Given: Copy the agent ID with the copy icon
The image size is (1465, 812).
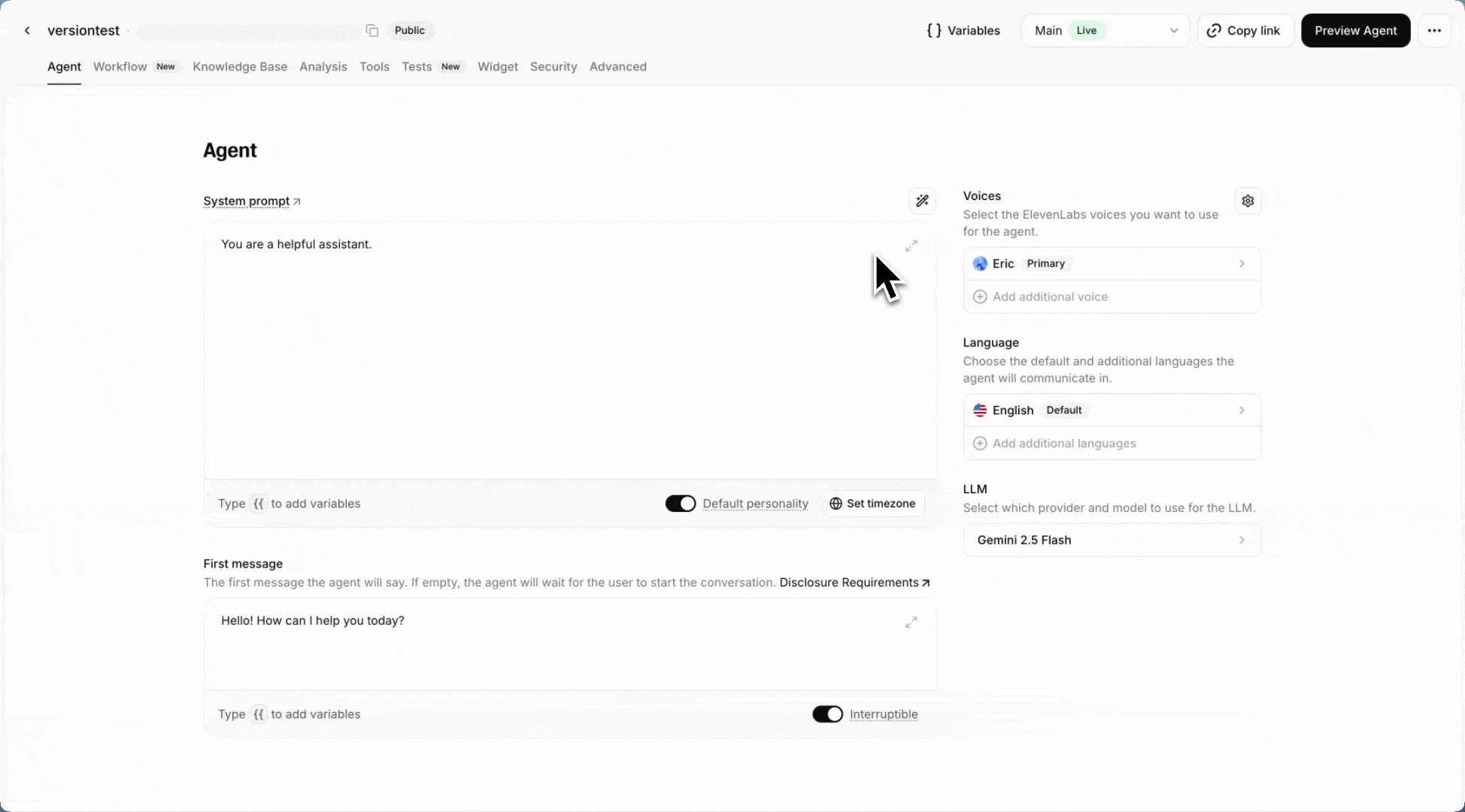Looking at the screenshot, I should pyautogui.click(x=372, y=30).
